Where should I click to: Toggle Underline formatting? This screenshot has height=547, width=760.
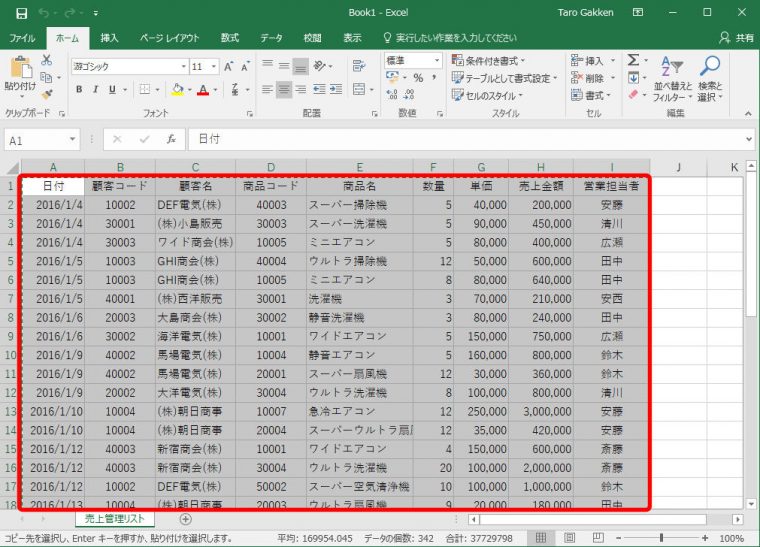tap(112, 90)
